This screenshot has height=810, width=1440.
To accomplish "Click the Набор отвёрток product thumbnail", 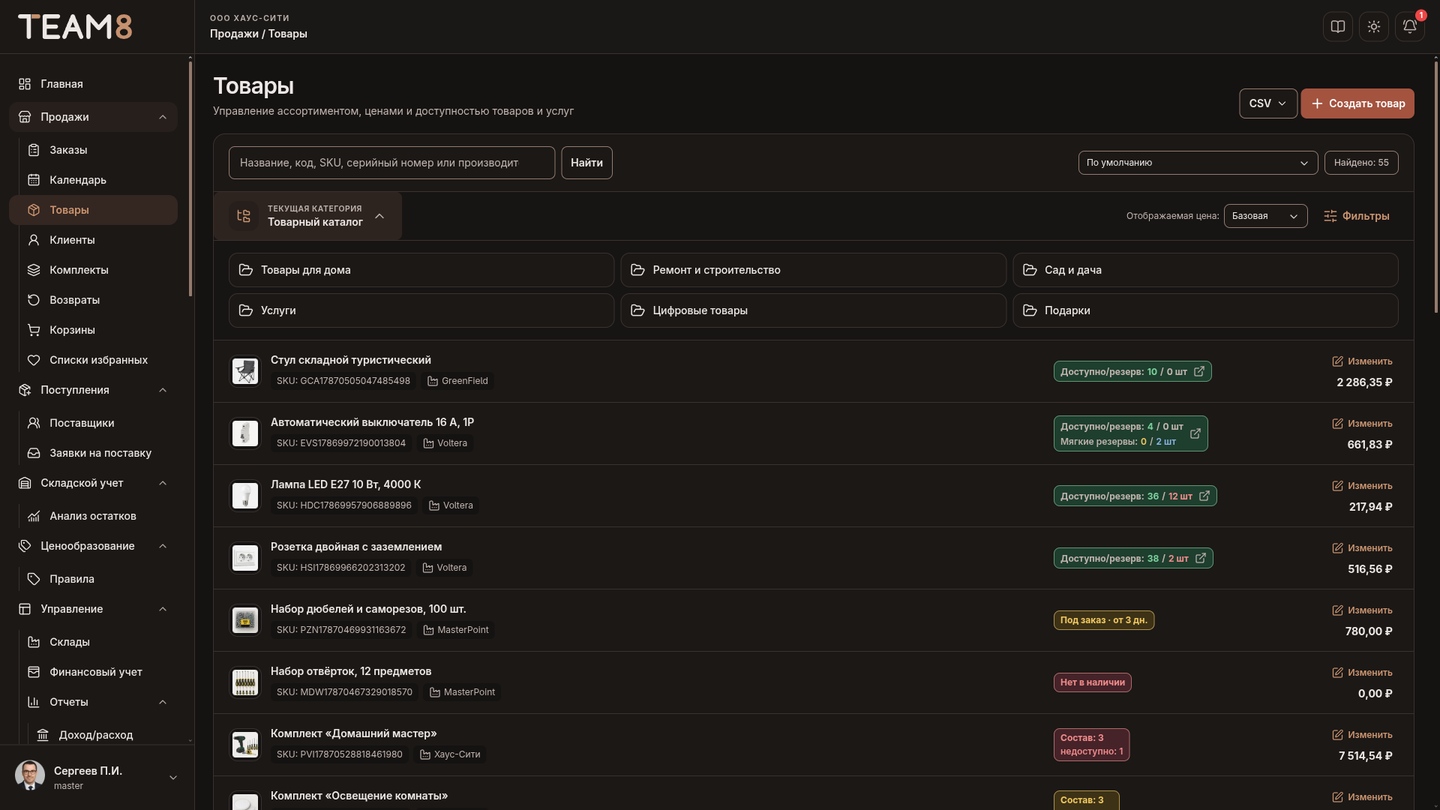I will tap(245, 682).
